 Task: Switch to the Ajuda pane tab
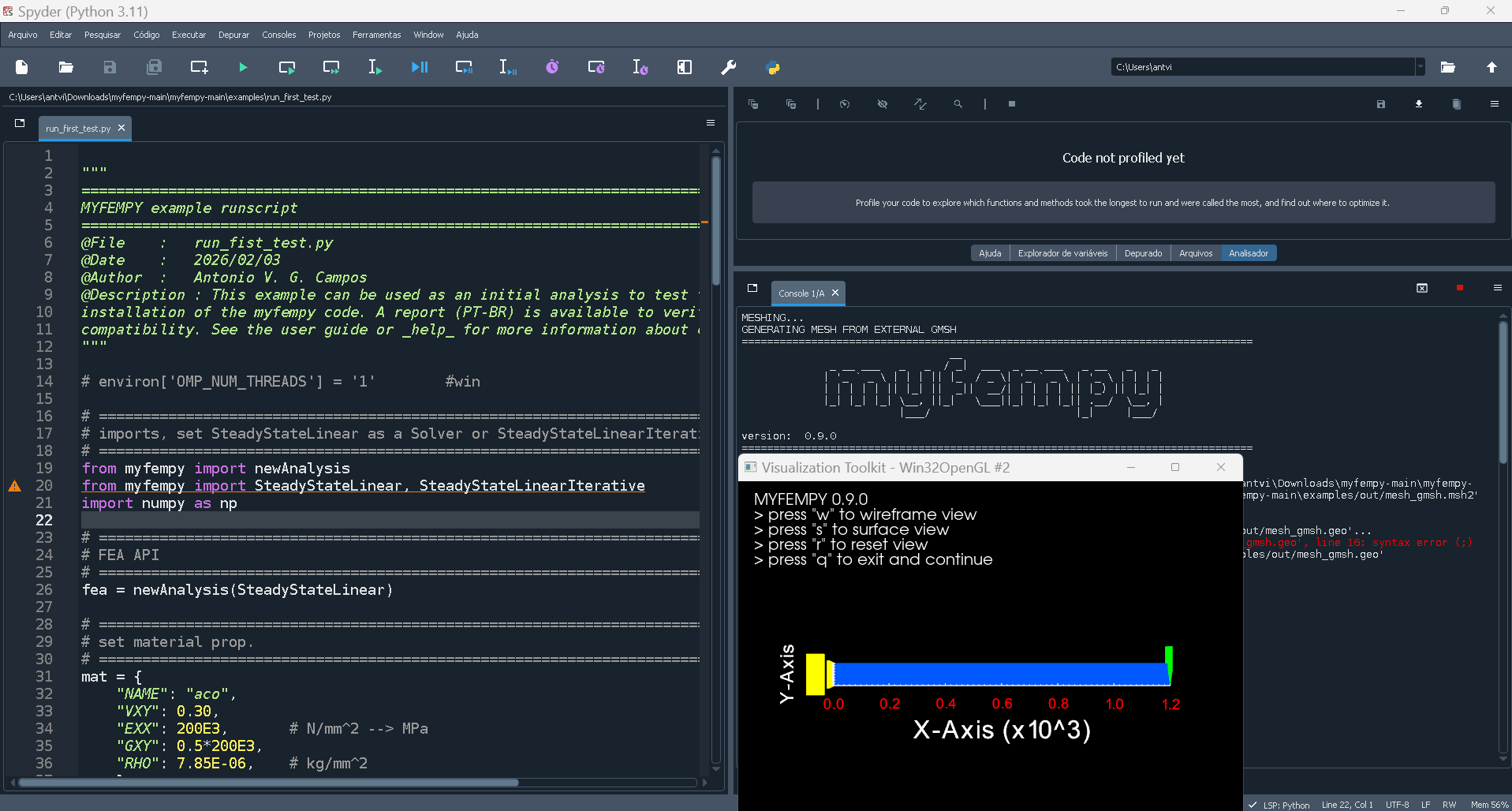pyautogui.click(x=990, y=253)
